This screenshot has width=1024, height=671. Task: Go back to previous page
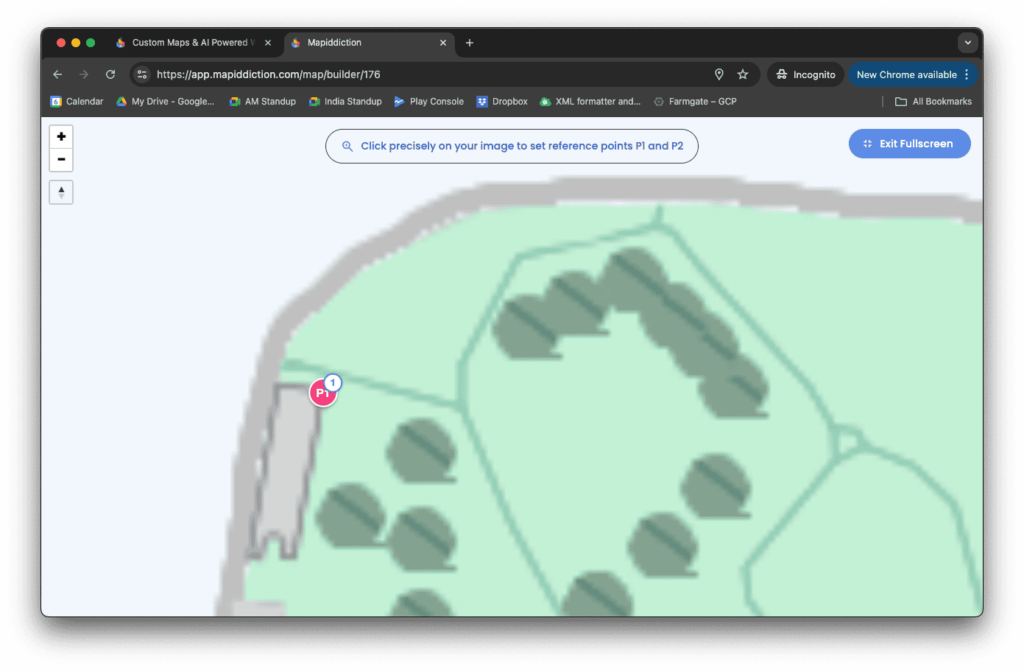tap(57, 74)
